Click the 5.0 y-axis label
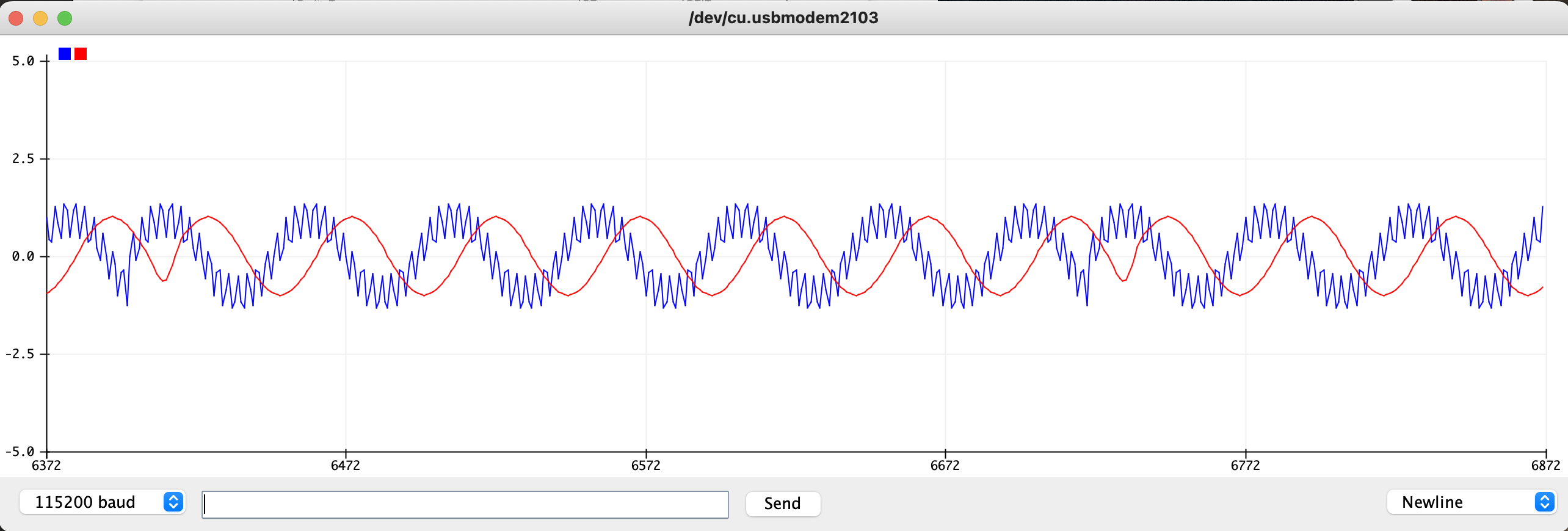The width and height of the screenshot is (1568, 531). pos(23,61)
